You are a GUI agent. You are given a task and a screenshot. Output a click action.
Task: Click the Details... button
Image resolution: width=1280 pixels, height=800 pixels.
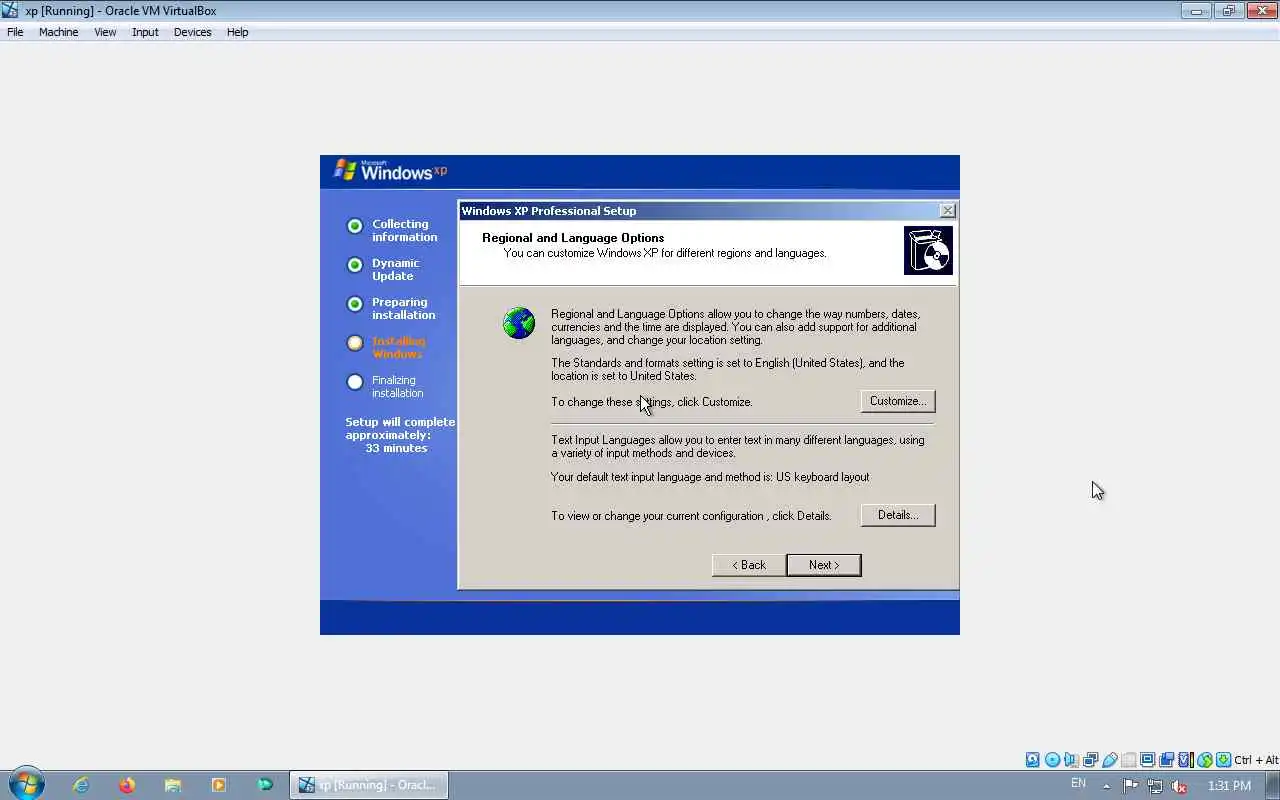(897, 515)
